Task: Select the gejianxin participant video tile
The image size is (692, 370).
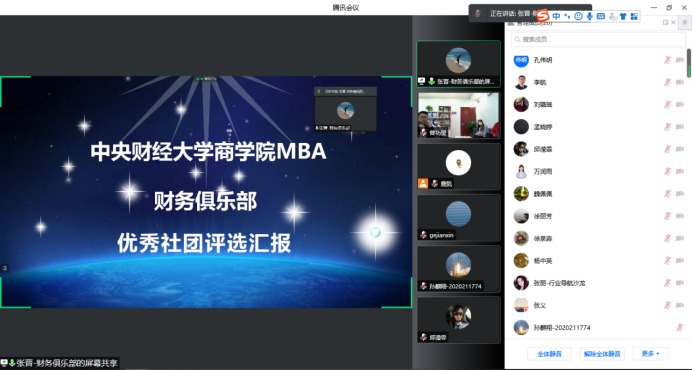Action: 459,218
